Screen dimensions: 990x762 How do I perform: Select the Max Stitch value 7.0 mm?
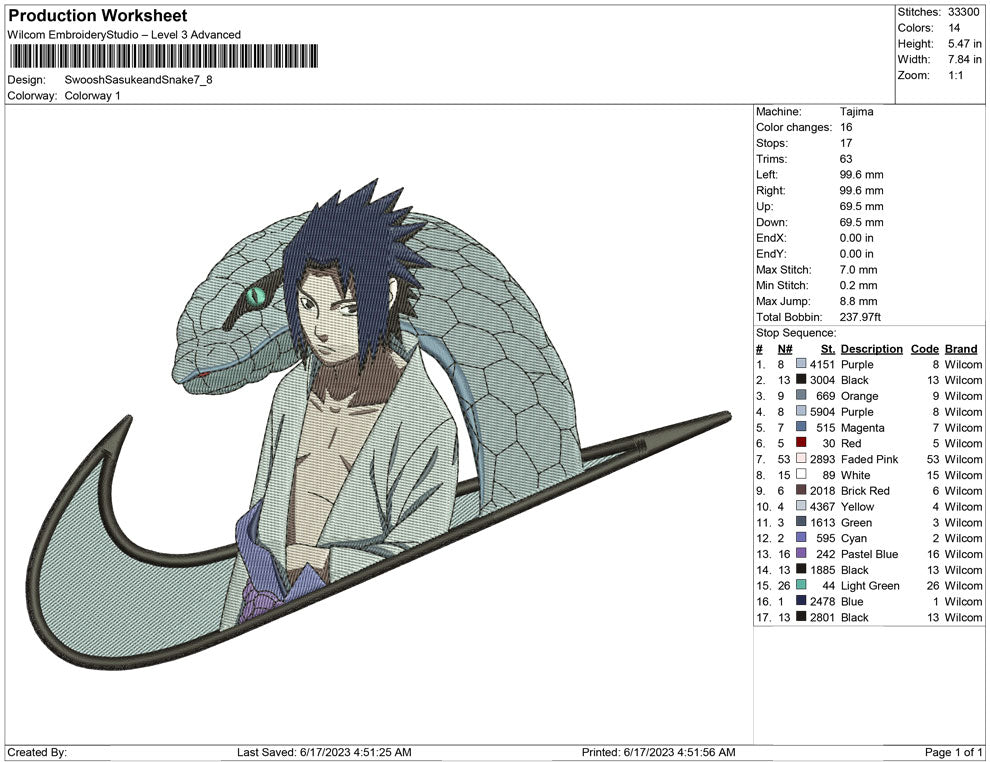coord(859,270)
